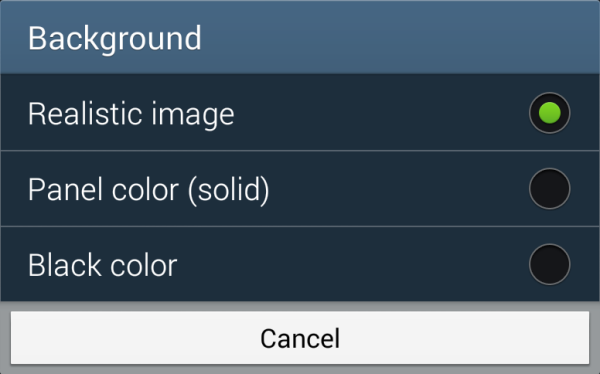Tap the empty circle beside Black color

coord(549,265)
